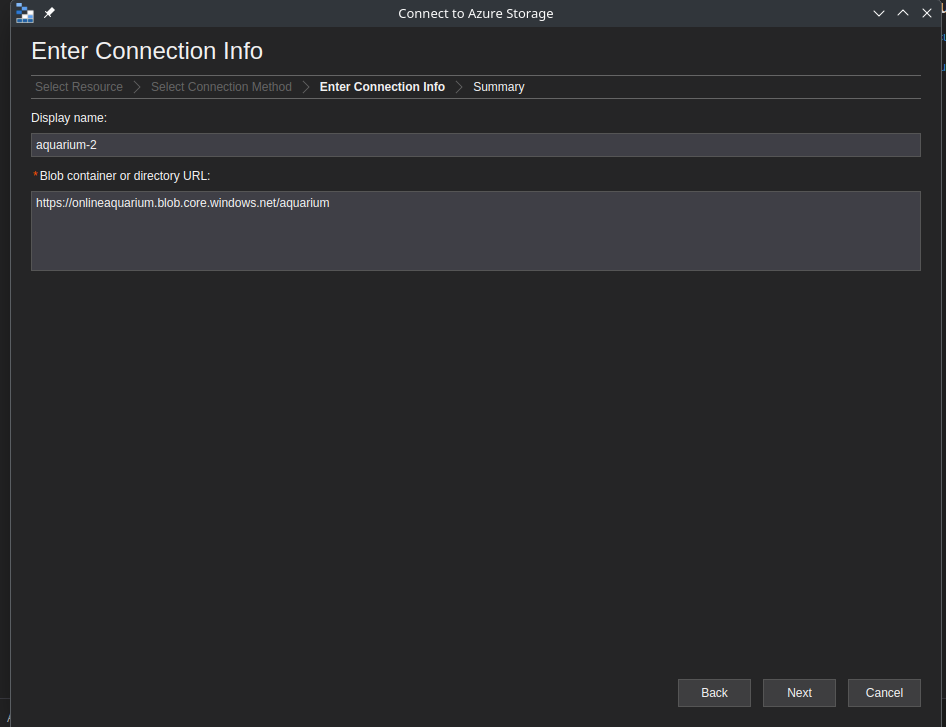Click the "Blob container or directory URL" label
Screen dimensions: 946x727
click(124, 176)
